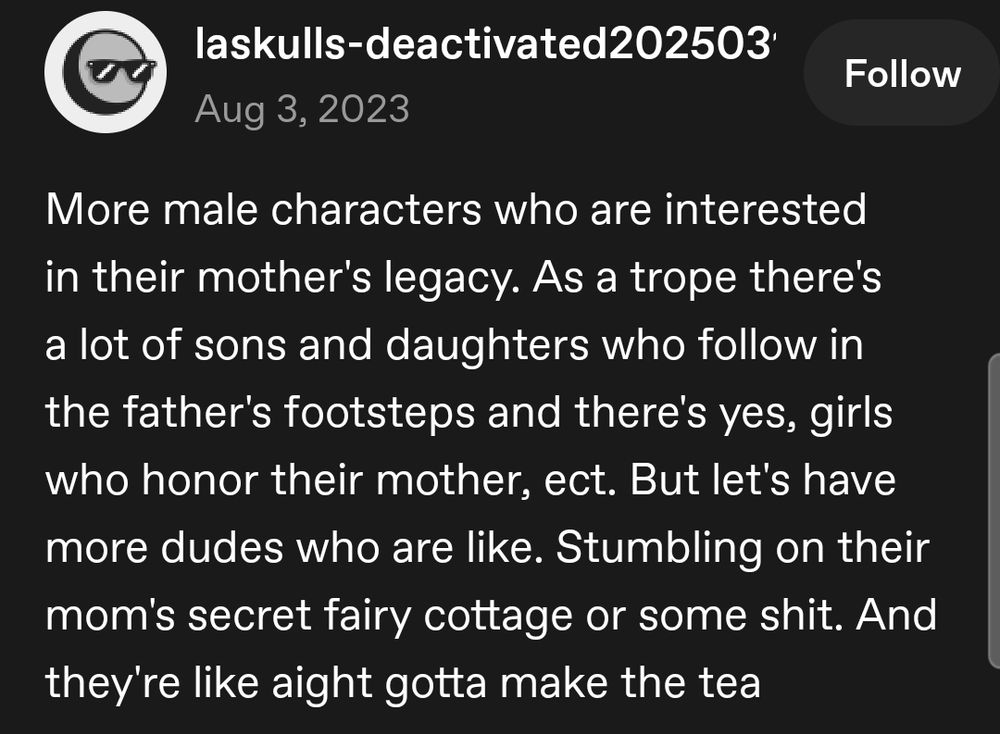Viewport: 1000px width, 734px height.
Task: Click the line 'a lot of sons and daughters'
Action: (454, 345)
